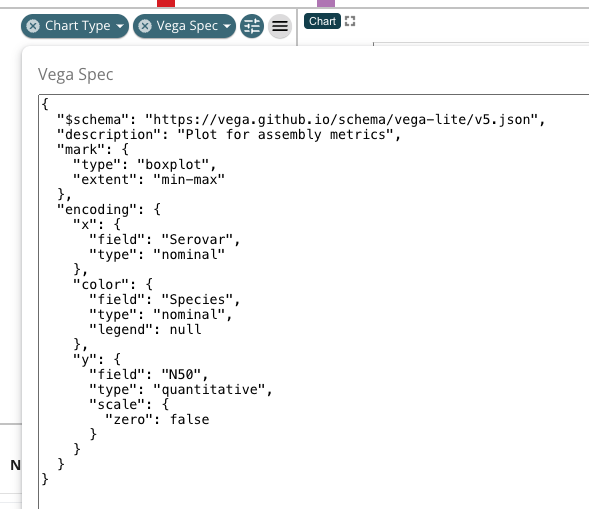Image resolution: width=589 pixels, height=509 pixels.
Task: Click the fullscreen icon beside Chart
Action: (350, 21)
